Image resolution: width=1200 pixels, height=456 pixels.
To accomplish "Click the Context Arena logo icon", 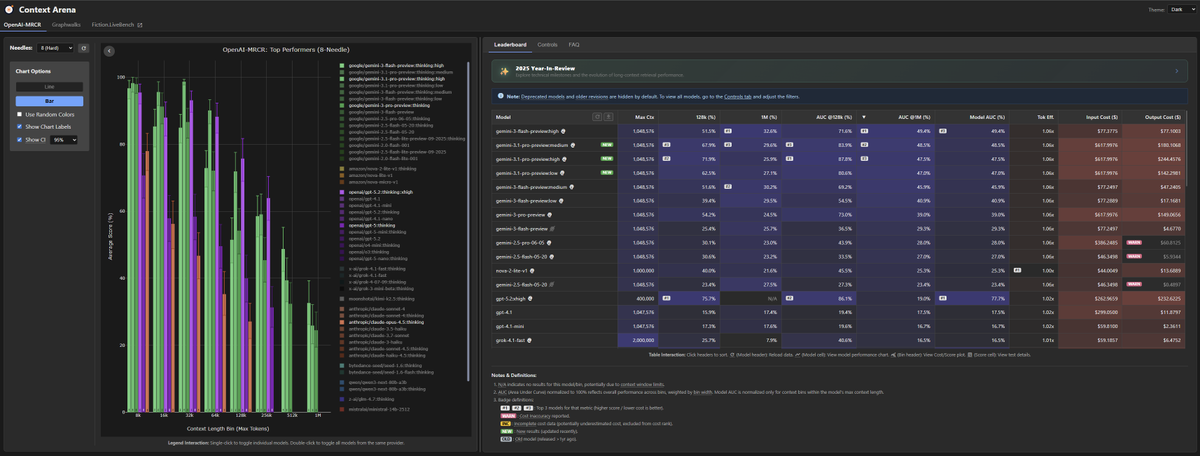I will coord(8,9).
